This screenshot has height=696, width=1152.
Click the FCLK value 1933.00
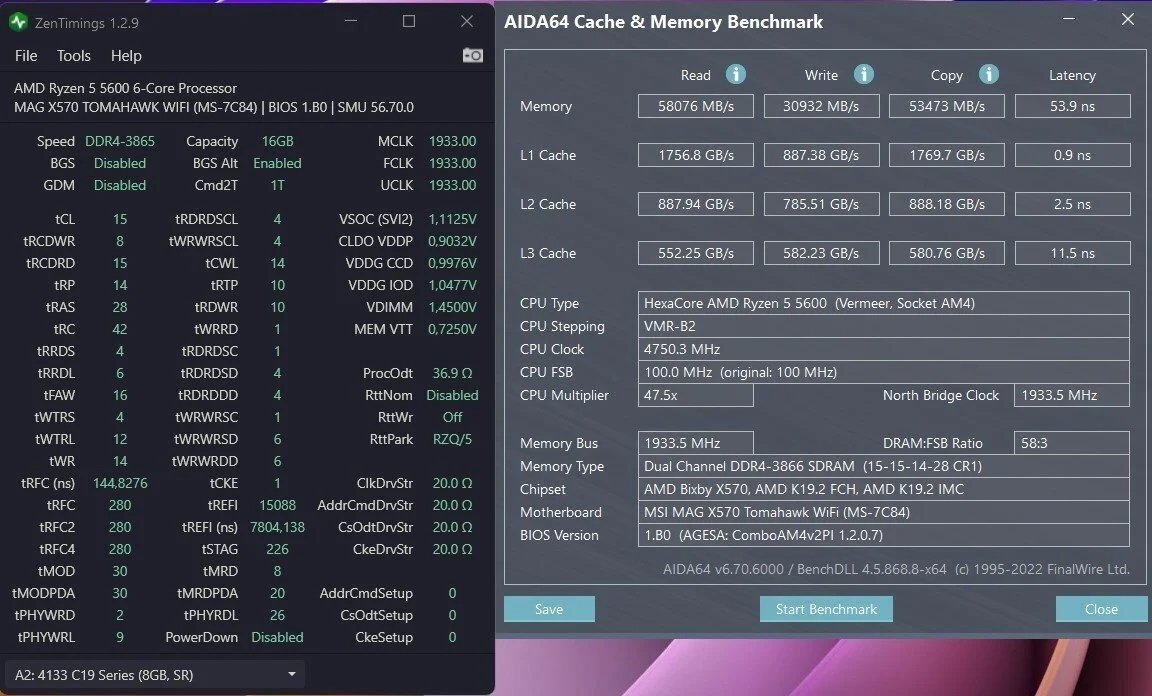453,163
